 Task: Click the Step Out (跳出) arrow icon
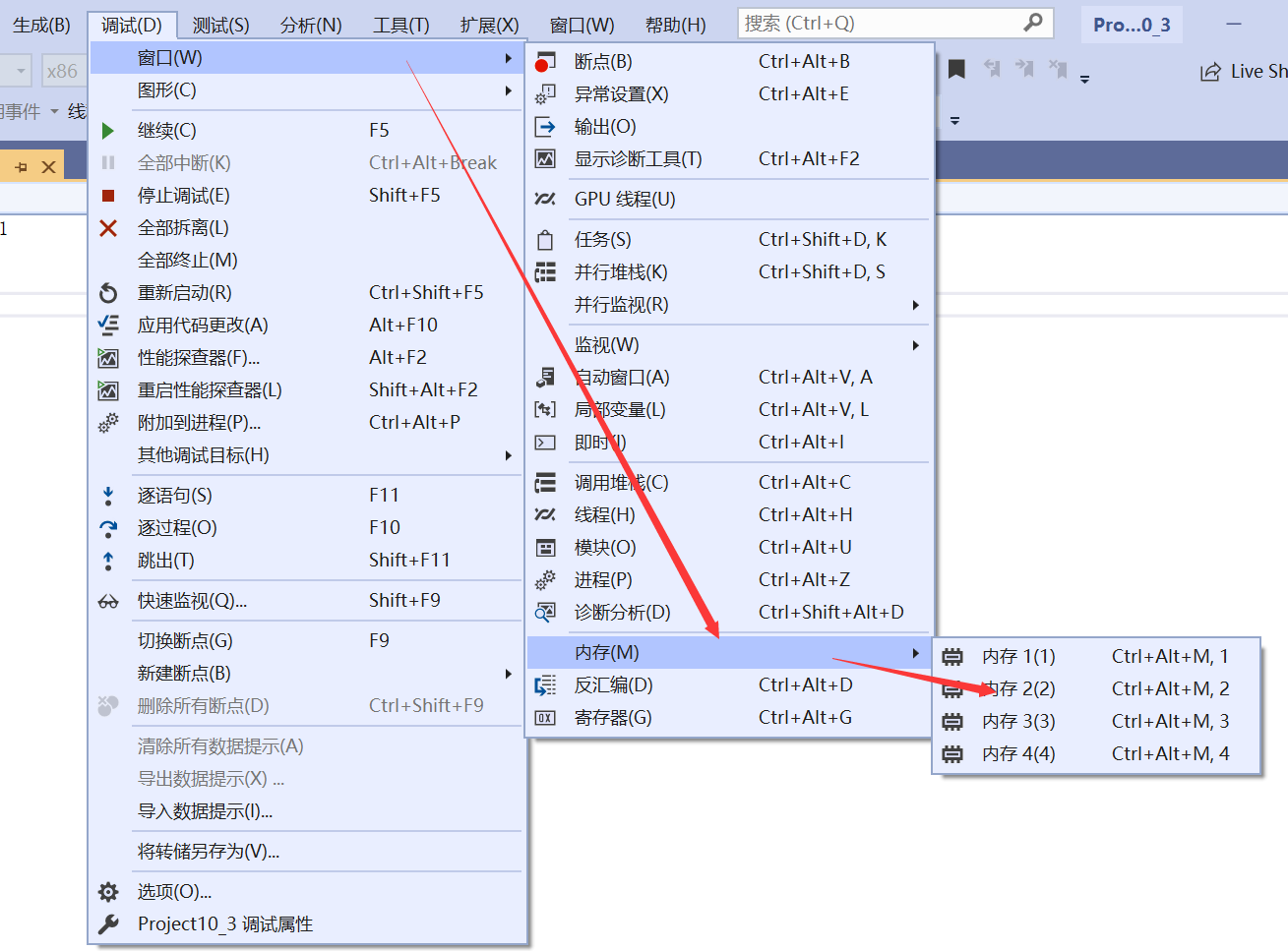pyautogui.click(x=108, y=561)
